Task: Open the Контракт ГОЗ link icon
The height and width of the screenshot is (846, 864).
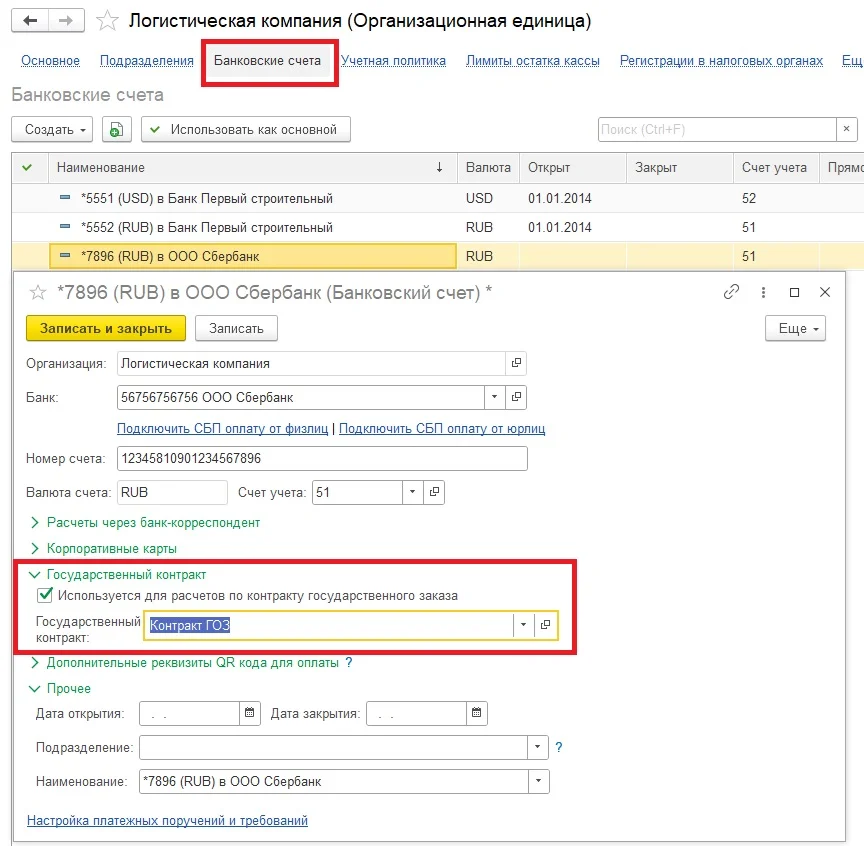Action: (546, 625)
